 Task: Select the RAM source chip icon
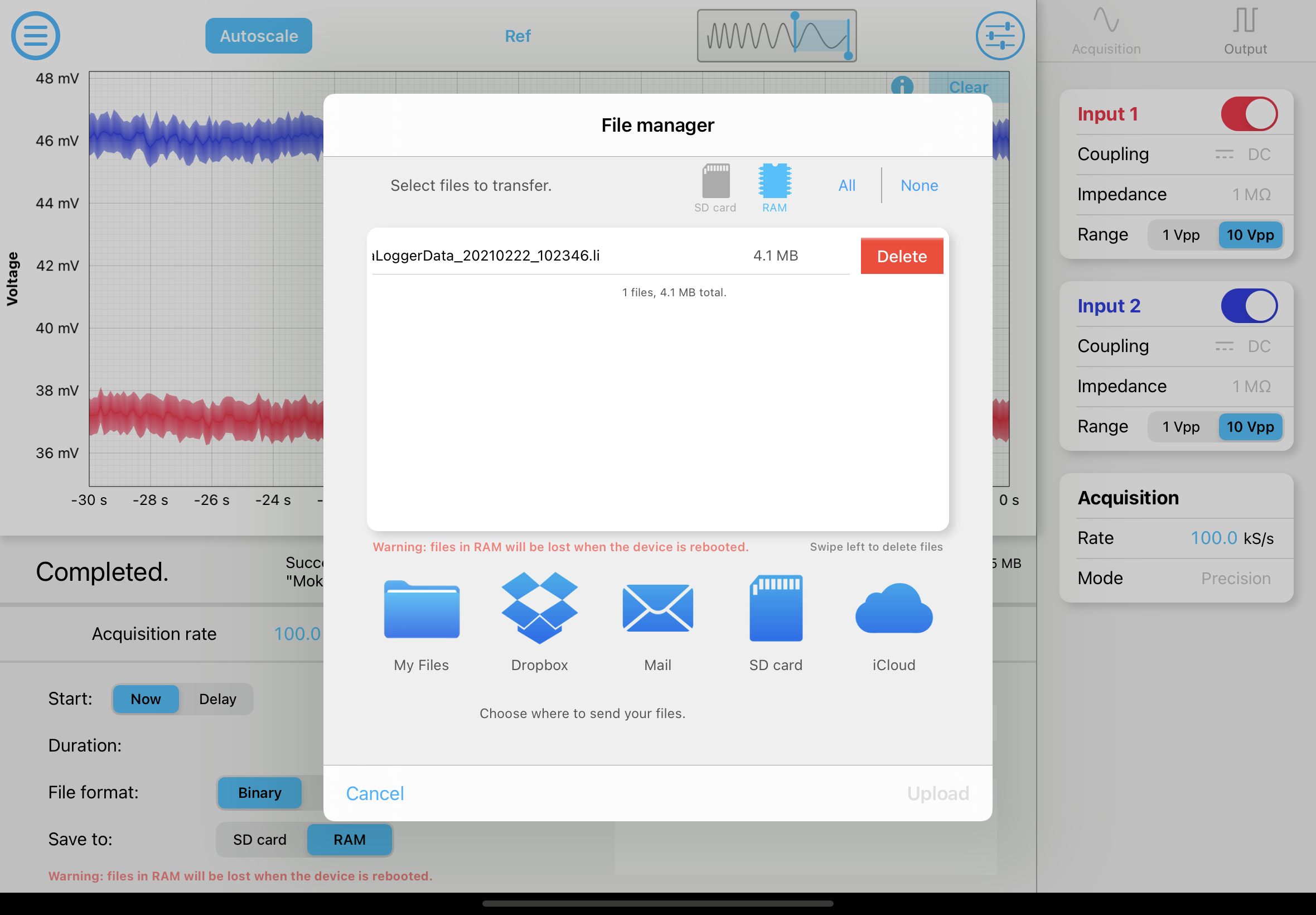(775, 188)
